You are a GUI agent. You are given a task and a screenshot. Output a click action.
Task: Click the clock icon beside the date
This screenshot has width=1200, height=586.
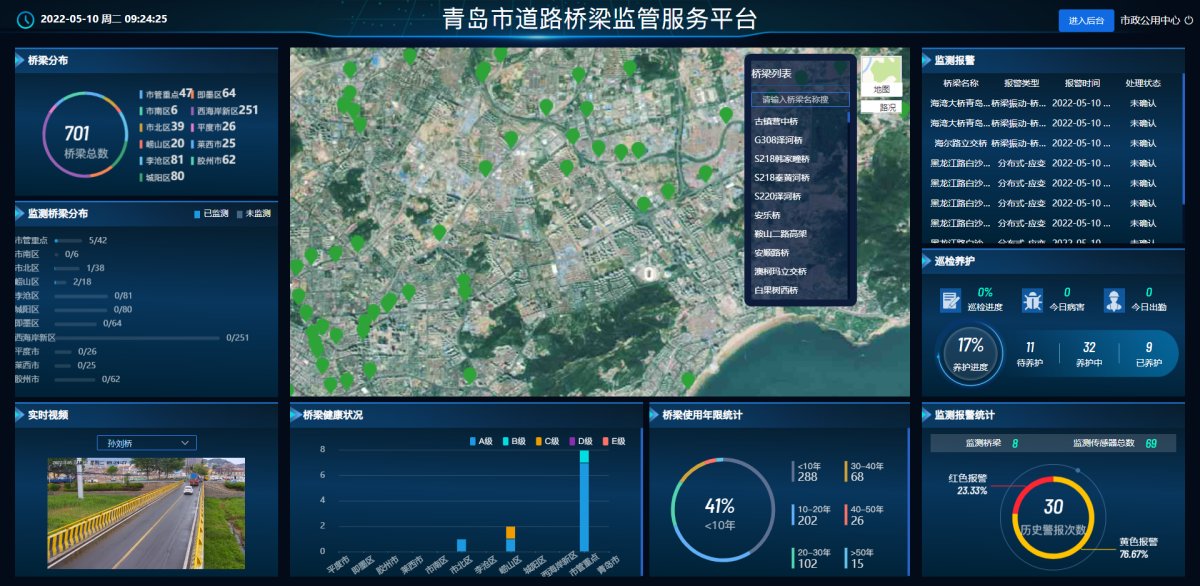click(26, 19)
